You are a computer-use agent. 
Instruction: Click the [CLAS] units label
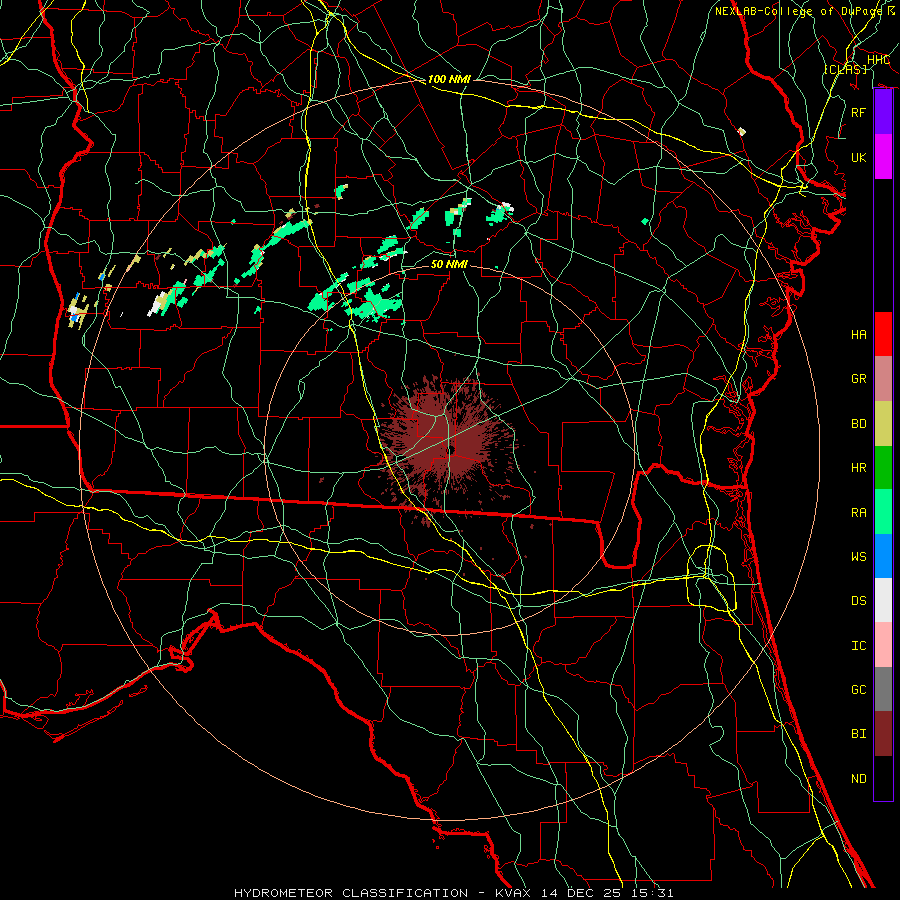[845, 69]
